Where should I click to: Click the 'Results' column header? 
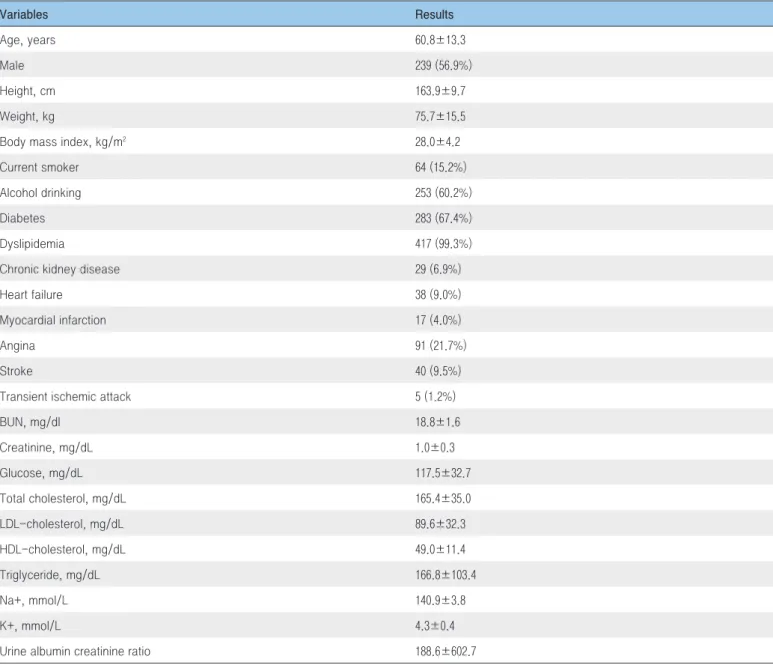click(x=434, y=15)
